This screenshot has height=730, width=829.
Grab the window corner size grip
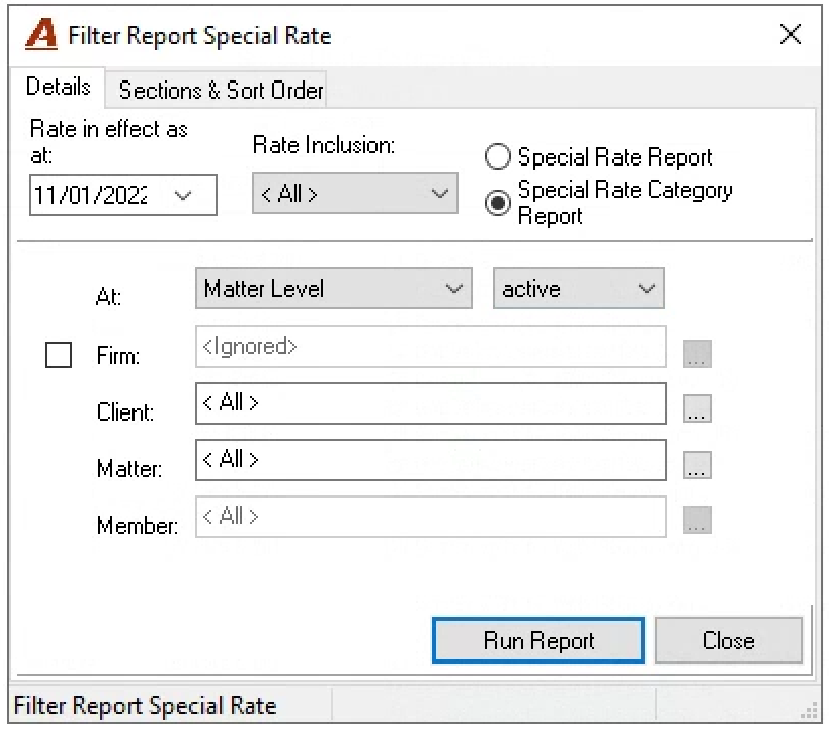pyautogui.click(x=809, y=711)
